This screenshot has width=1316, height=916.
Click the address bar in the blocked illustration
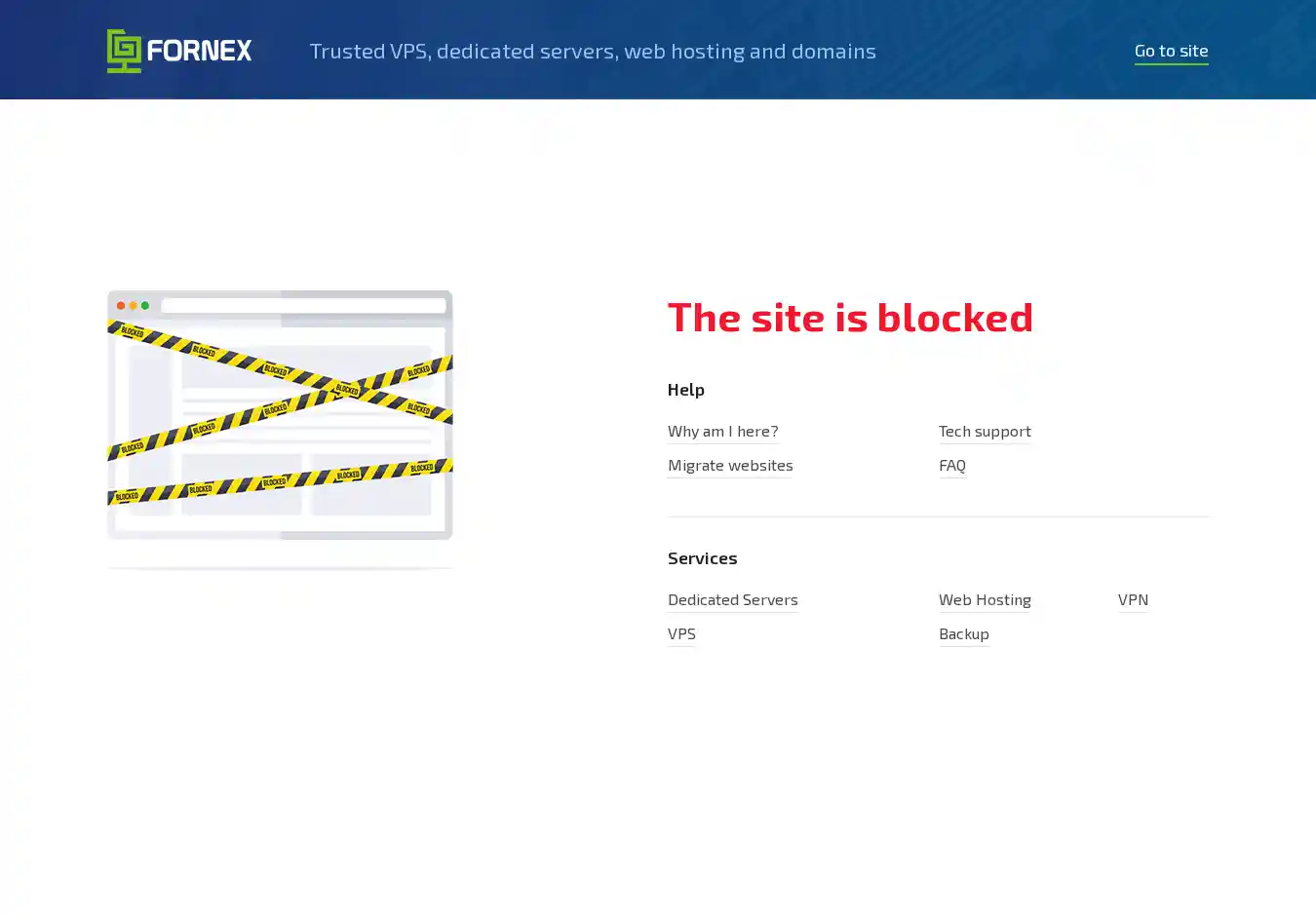click(x=303, y=306)
